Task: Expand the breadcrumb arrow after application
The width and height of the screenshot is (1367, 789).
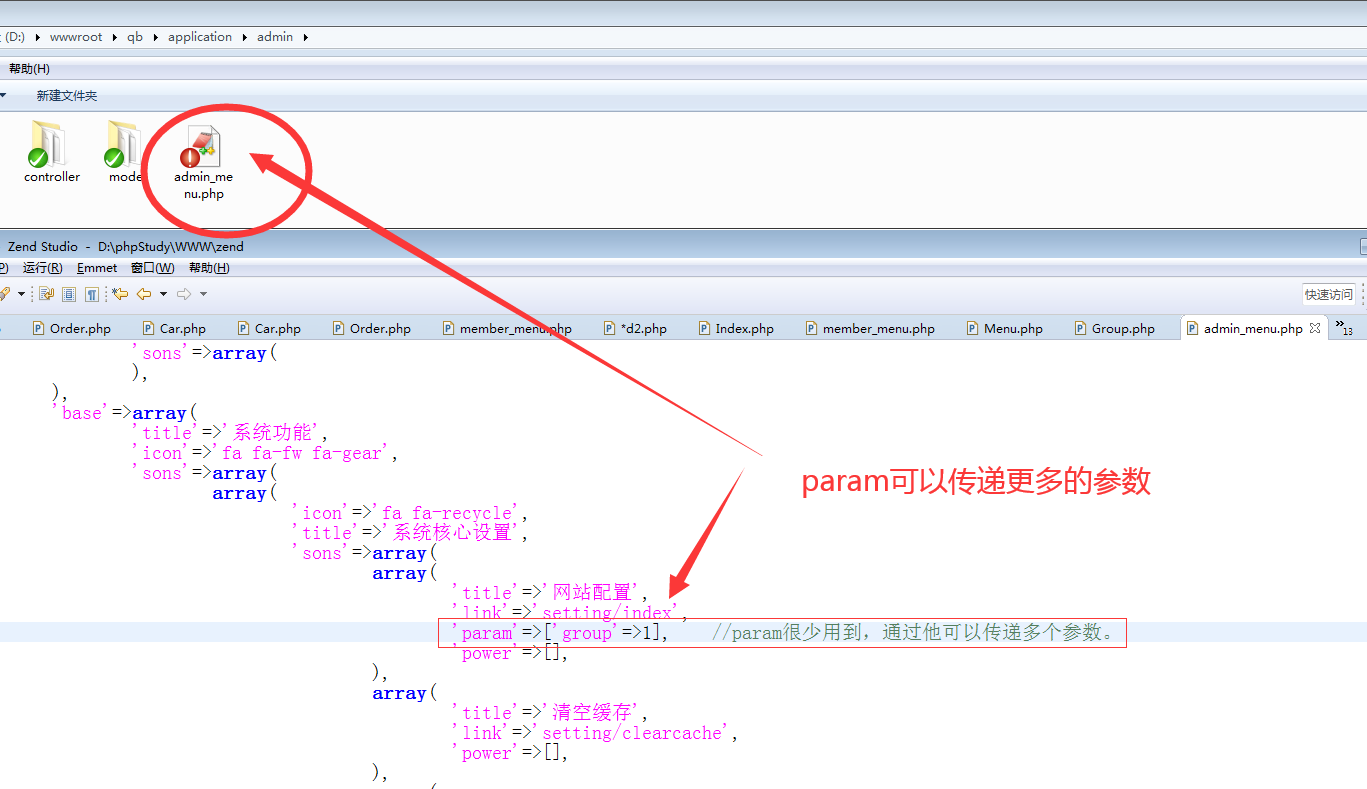Action: 244,37
